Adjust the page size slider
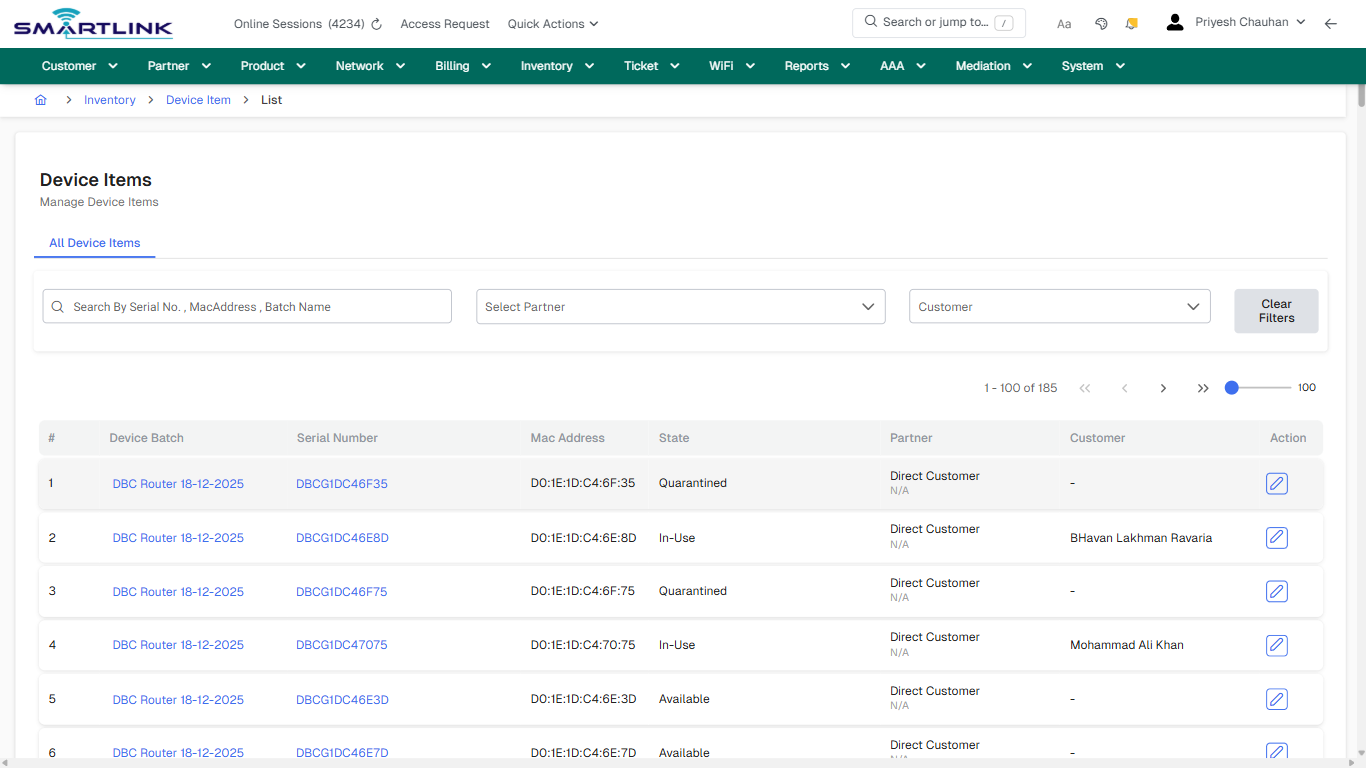Screen dimensions: 1366x768 [x=1231, y=387]
